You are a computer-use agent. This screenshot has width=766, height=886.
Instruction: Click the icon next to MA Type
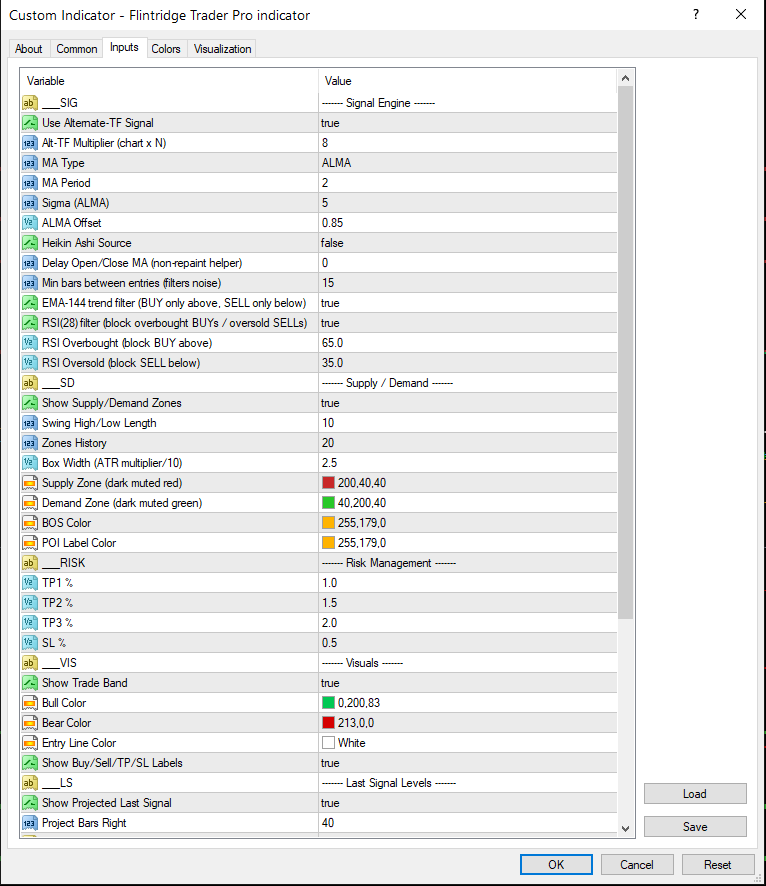point(30,163)
